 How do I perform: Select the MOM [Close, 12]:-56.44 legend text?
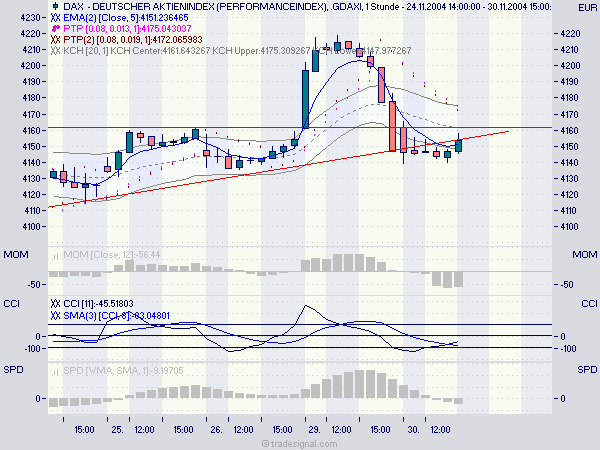tap(111, 255)
